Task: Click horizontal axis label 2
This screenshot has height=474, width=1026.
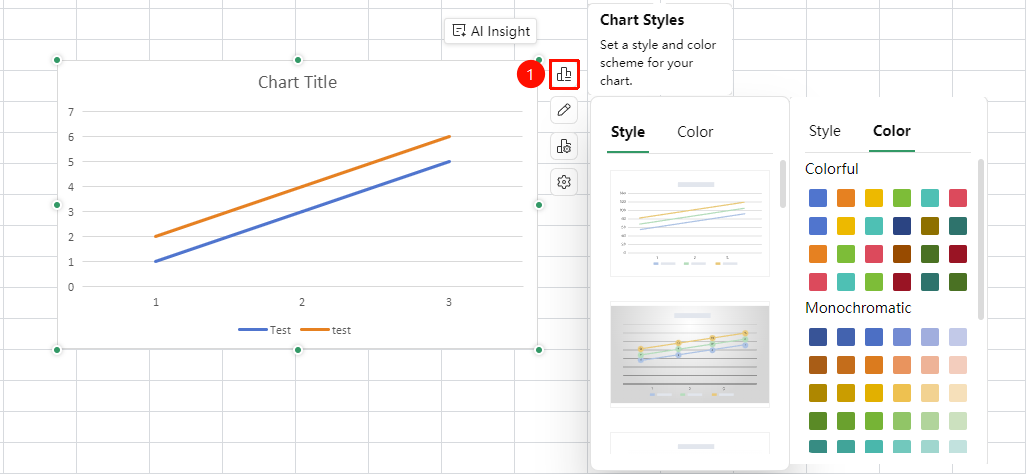Action: pos(302,302)
